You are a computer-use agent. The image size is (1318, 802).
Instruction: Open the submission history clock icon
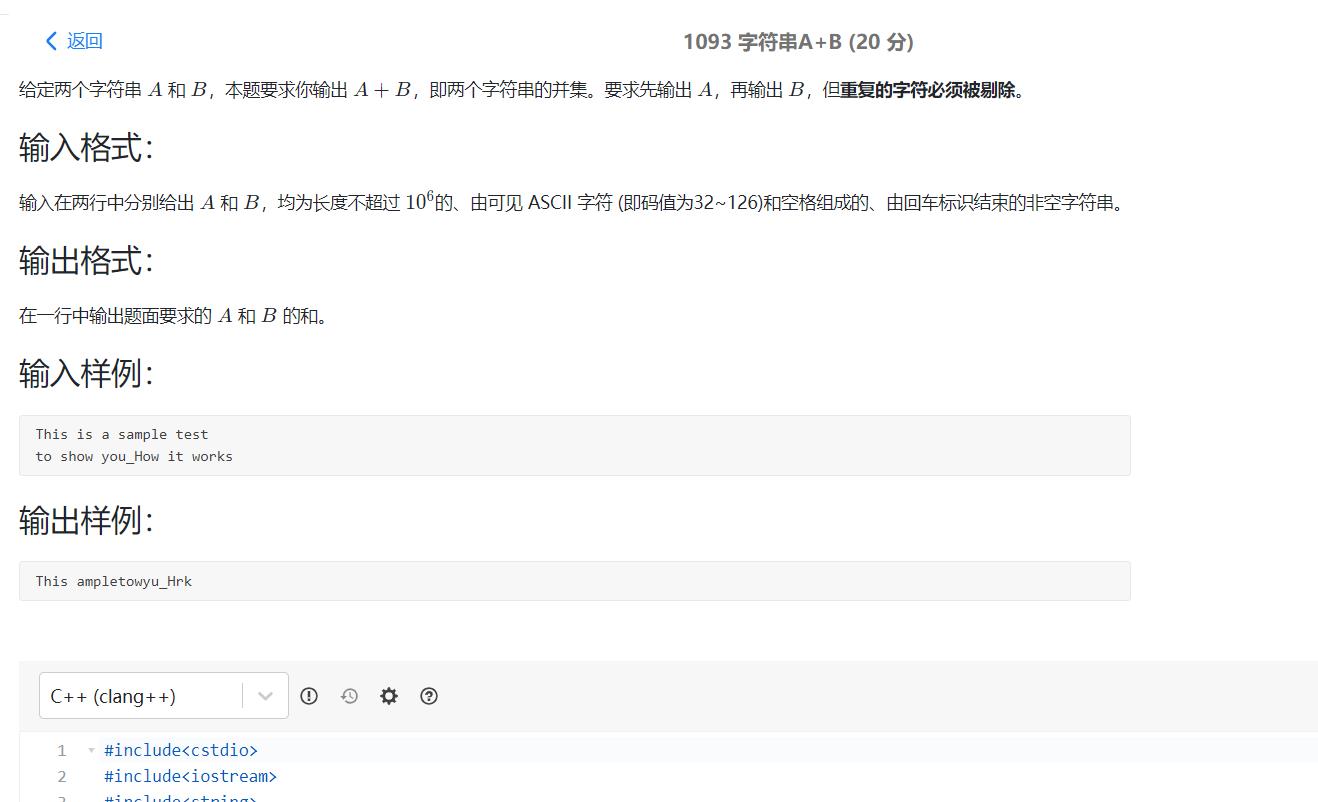coord(349,696)
